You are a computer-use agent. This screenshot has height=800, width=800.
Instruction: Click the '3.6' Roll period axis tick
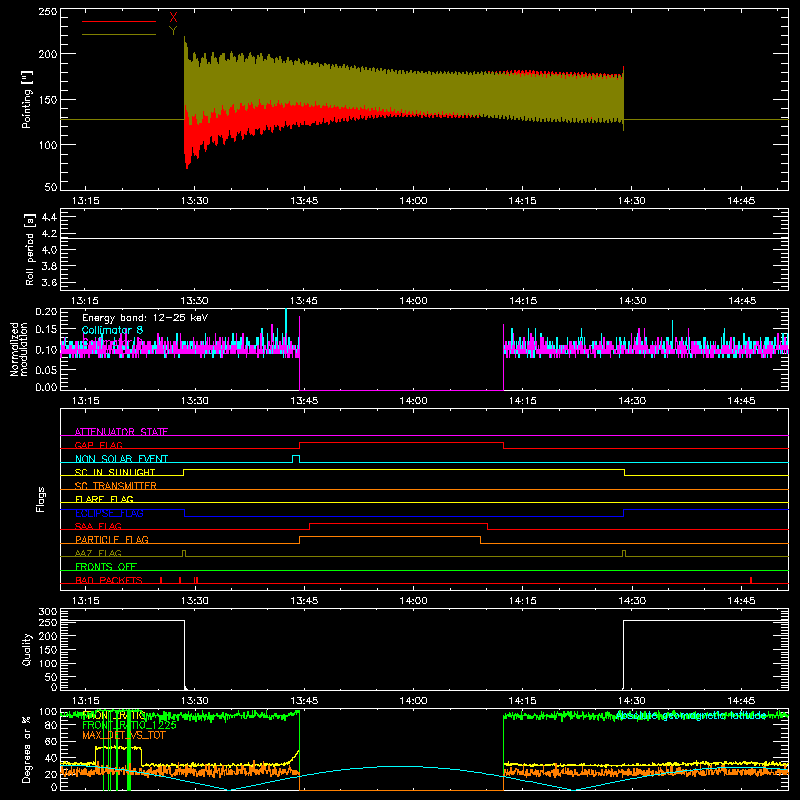(x=49, y=282)
